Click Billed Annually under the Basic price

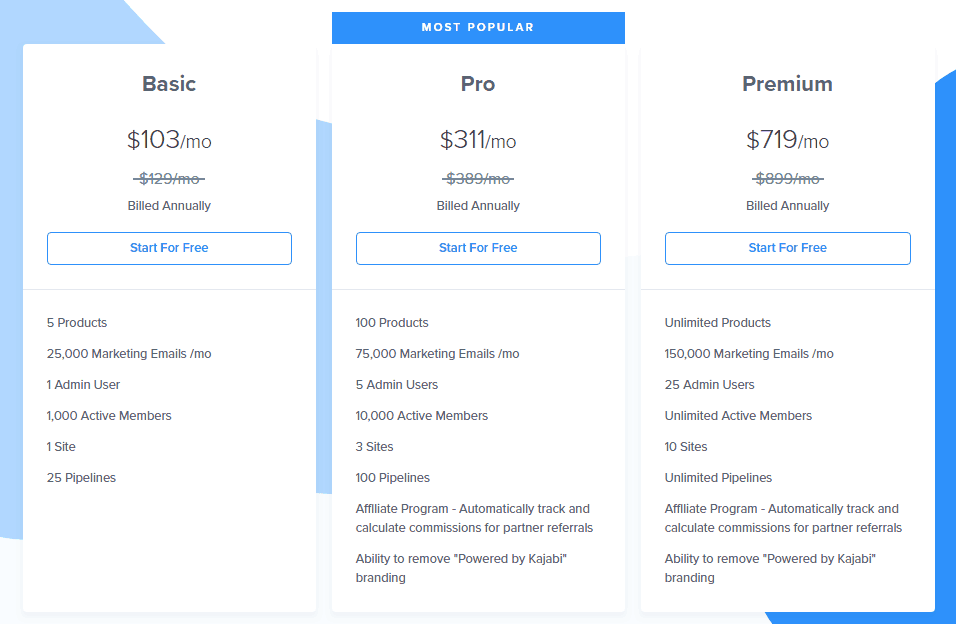[x=169, y=206]
